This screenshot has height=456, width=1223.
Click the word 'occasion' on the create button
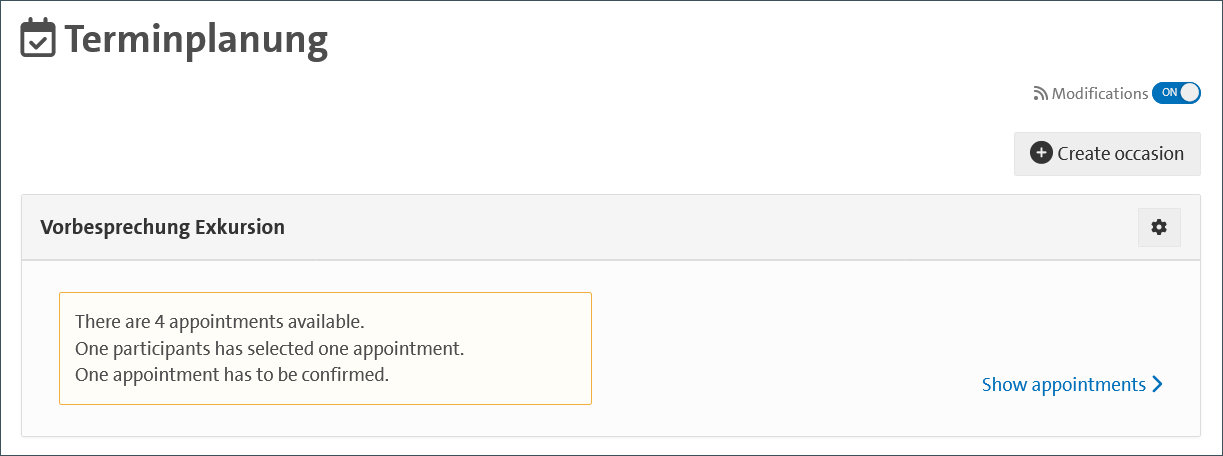click(1148, 154)
